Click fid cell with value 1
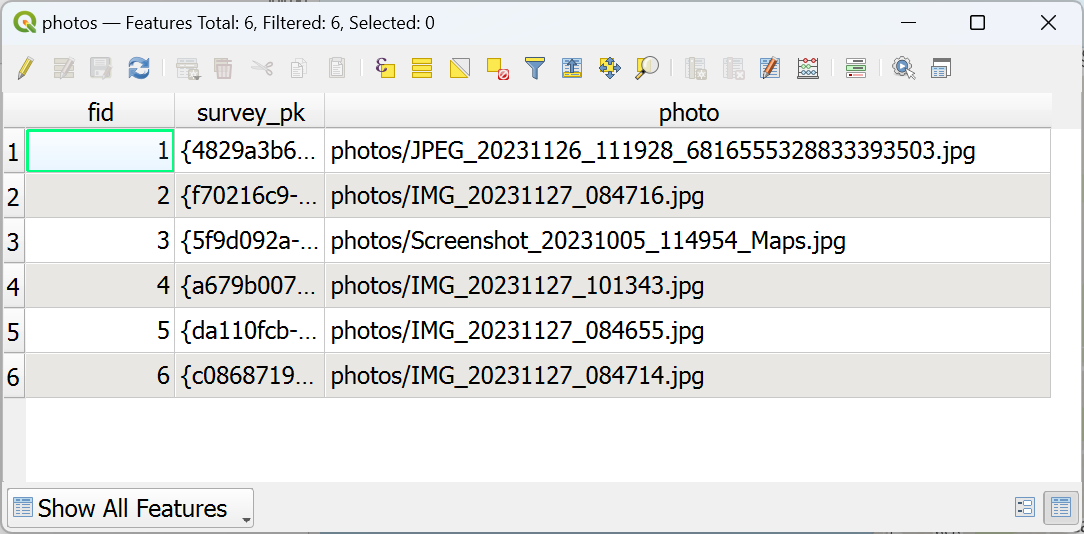 [100, 151]
